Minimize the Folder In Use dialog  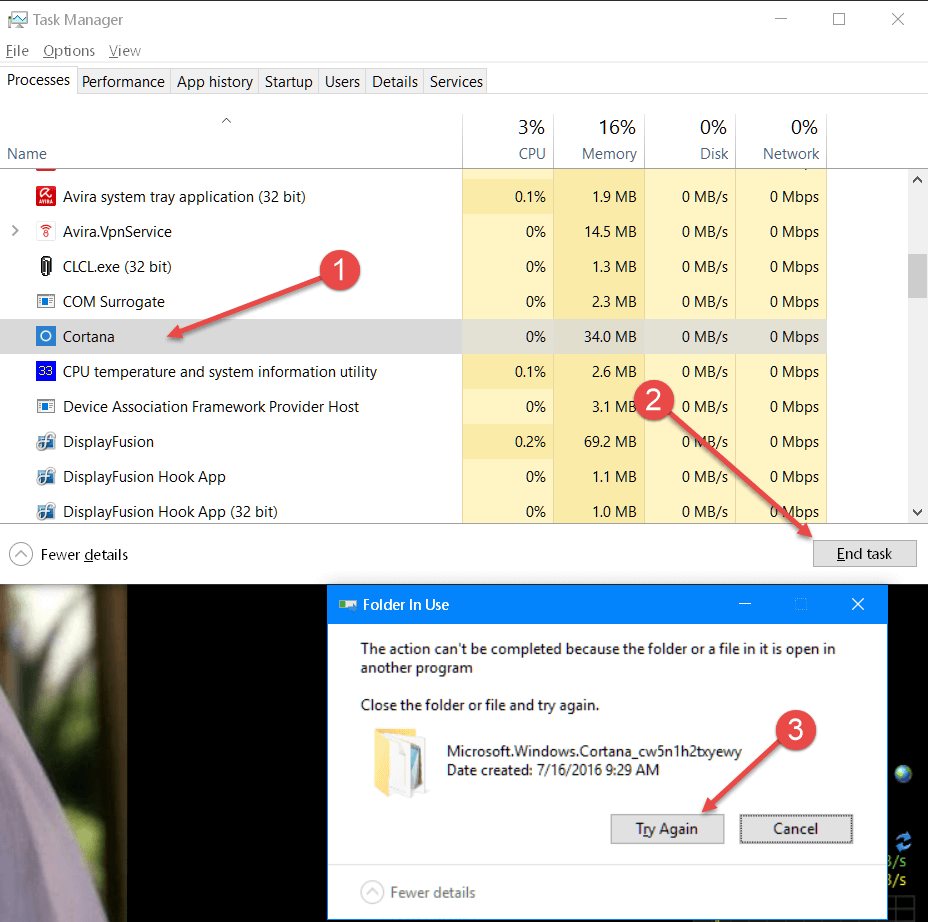(745, 604)
